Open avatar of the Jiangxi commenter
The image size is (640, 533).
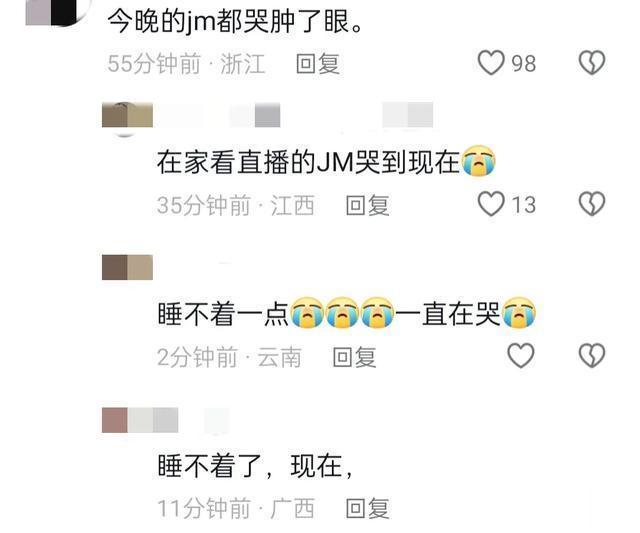pos(127,115)
